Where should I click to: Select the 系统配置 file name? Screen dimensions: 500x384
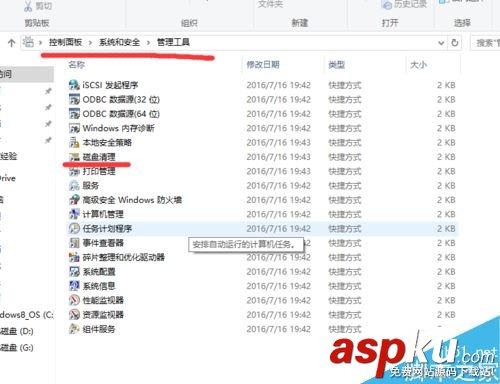(99, 271)
